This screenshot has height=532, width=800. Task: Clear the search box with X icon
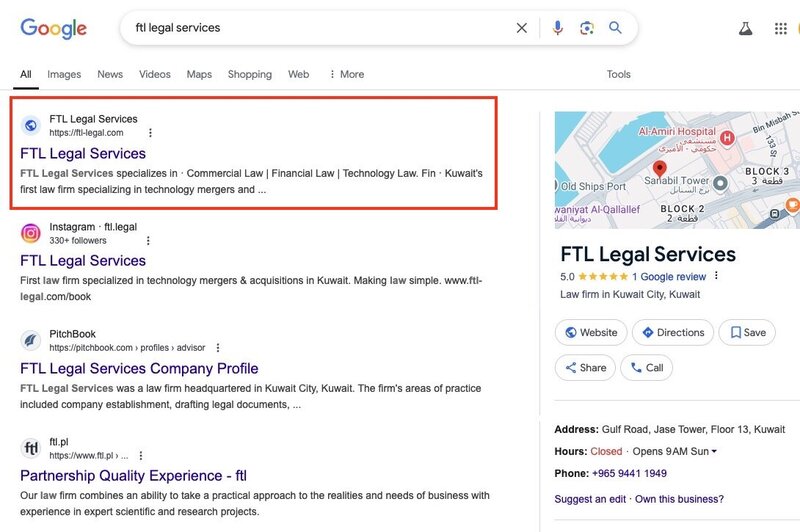click(521, 28)
